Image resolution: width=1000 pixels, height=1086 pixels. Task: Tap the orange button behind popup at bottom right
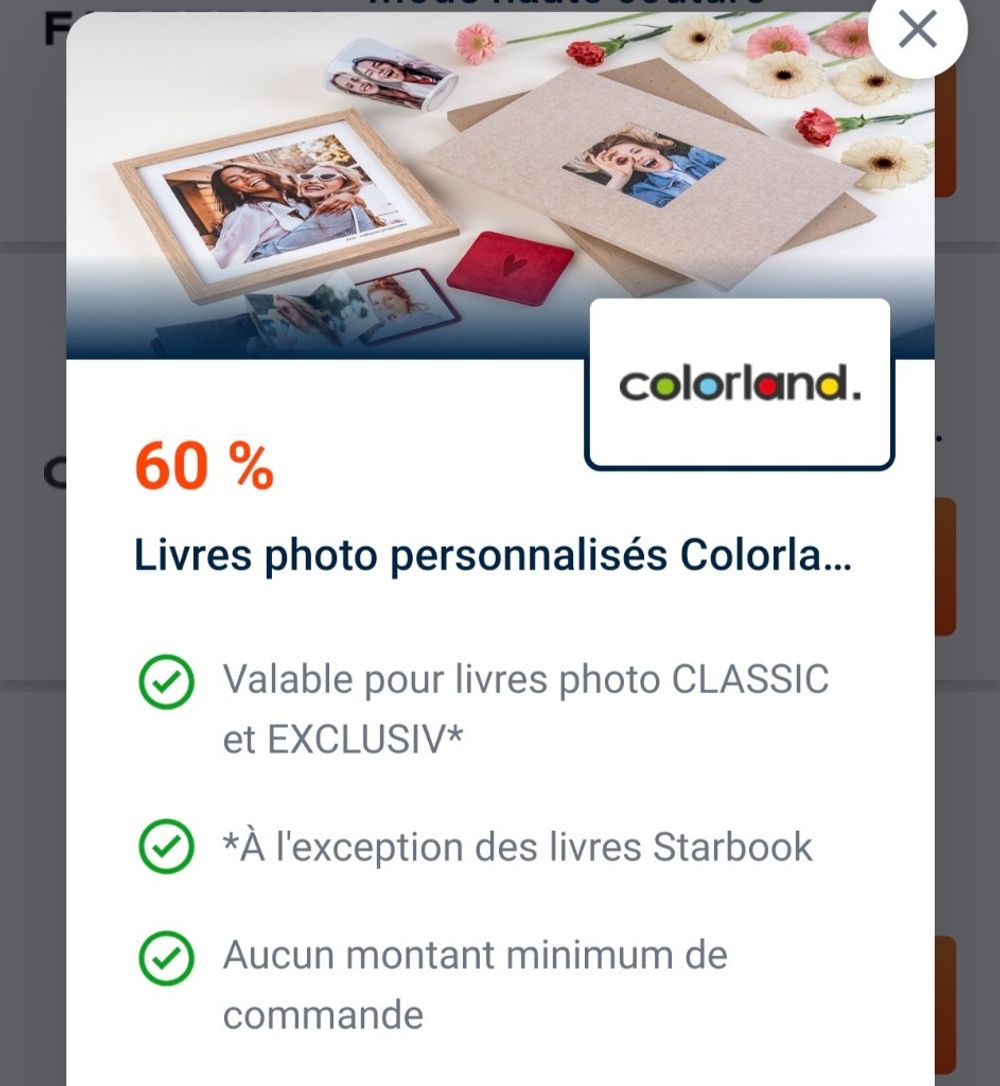tap(945, 1006)
